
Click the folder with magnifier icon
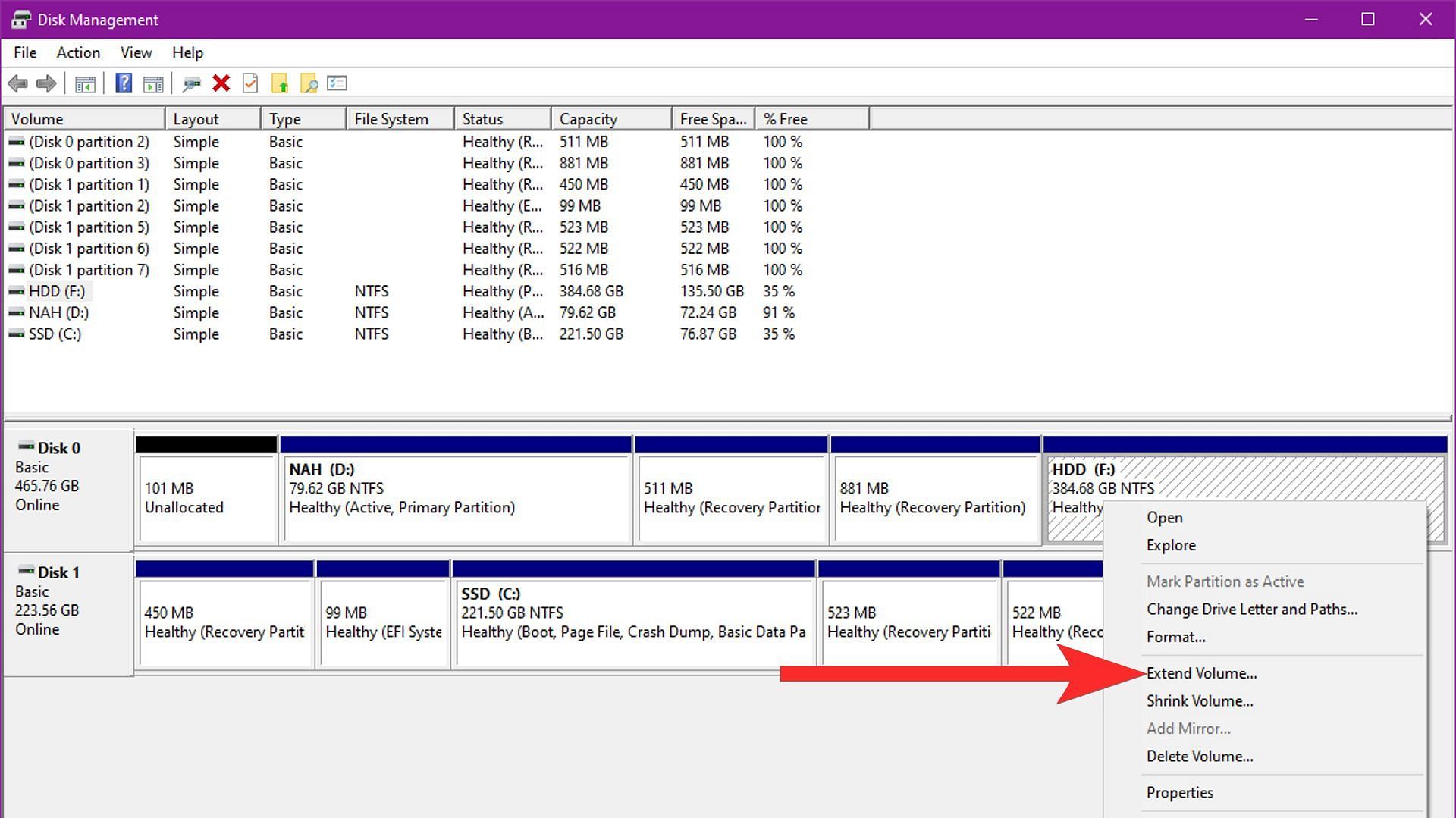coord(309,83)
